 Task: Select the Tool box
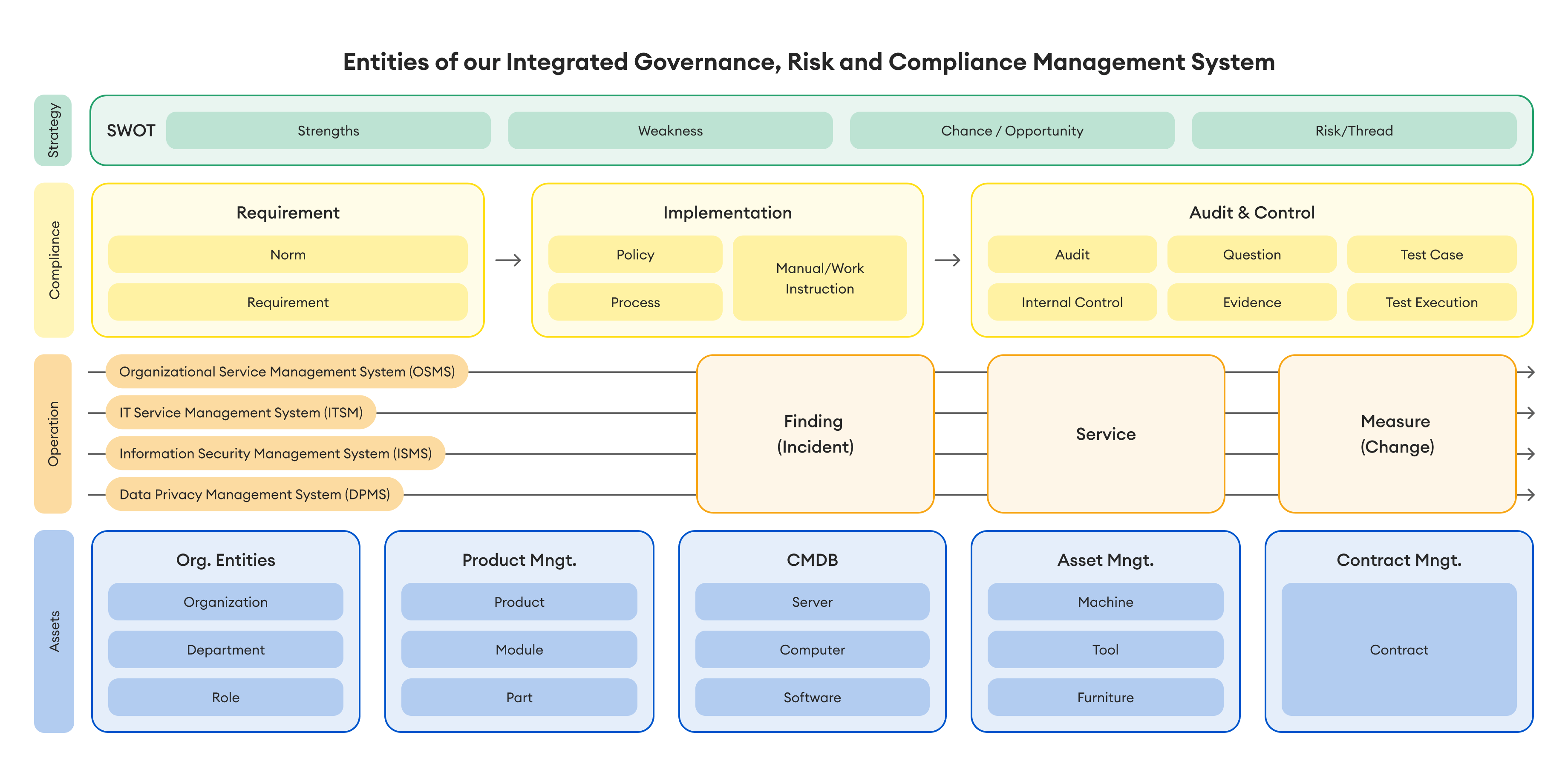[1105, 649]
